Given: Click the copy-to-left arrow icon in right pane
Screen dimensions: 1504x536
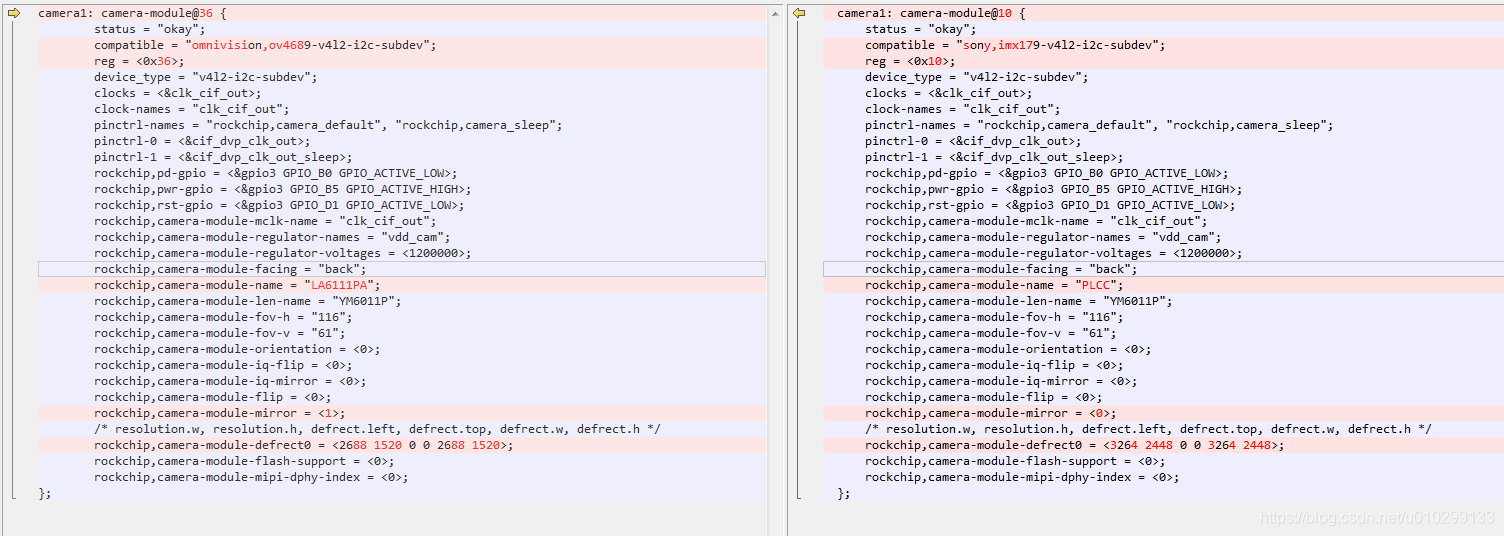Looking at the screenshot, I should pos(799,13).
